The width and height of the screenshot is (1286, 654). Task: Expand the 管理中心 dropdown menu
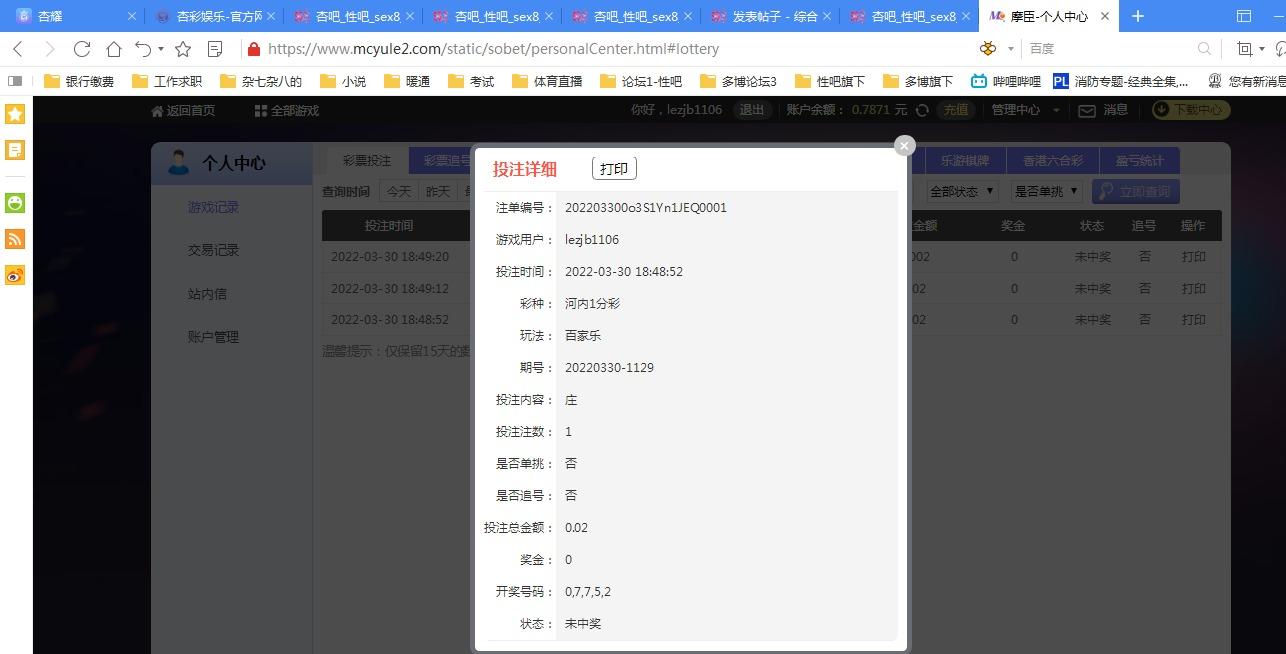(1025, 111)
